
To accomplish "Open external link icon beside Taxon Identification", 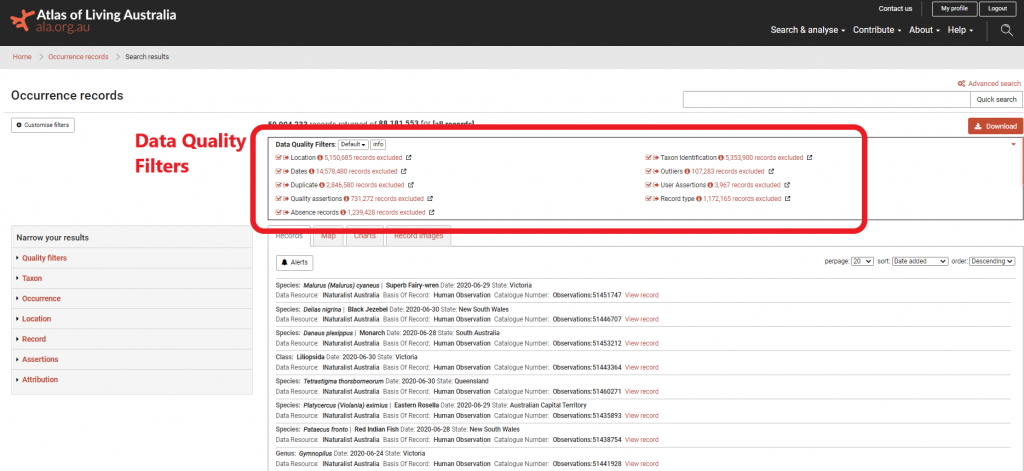I will coord(809,158).
